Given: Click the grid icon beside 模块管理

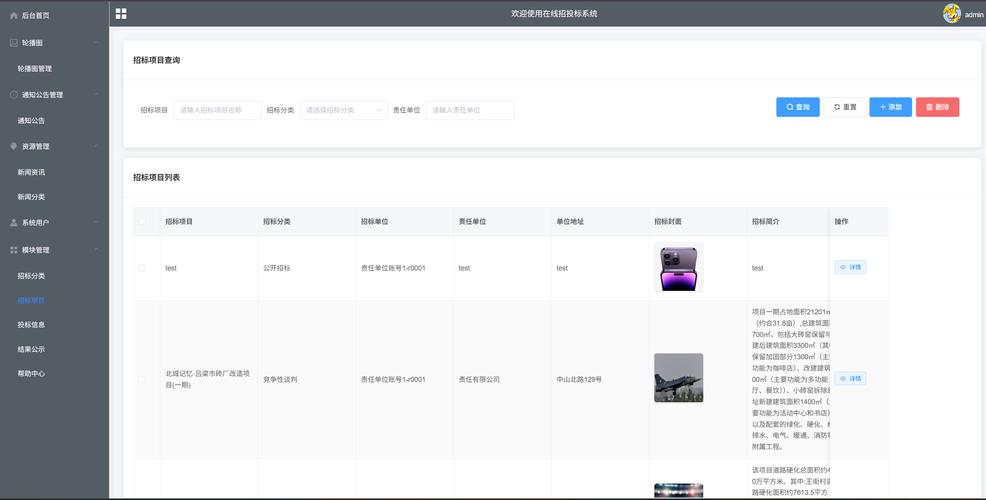Looking at the screenshot, I should pyautogui.click(x=14, y=250).
